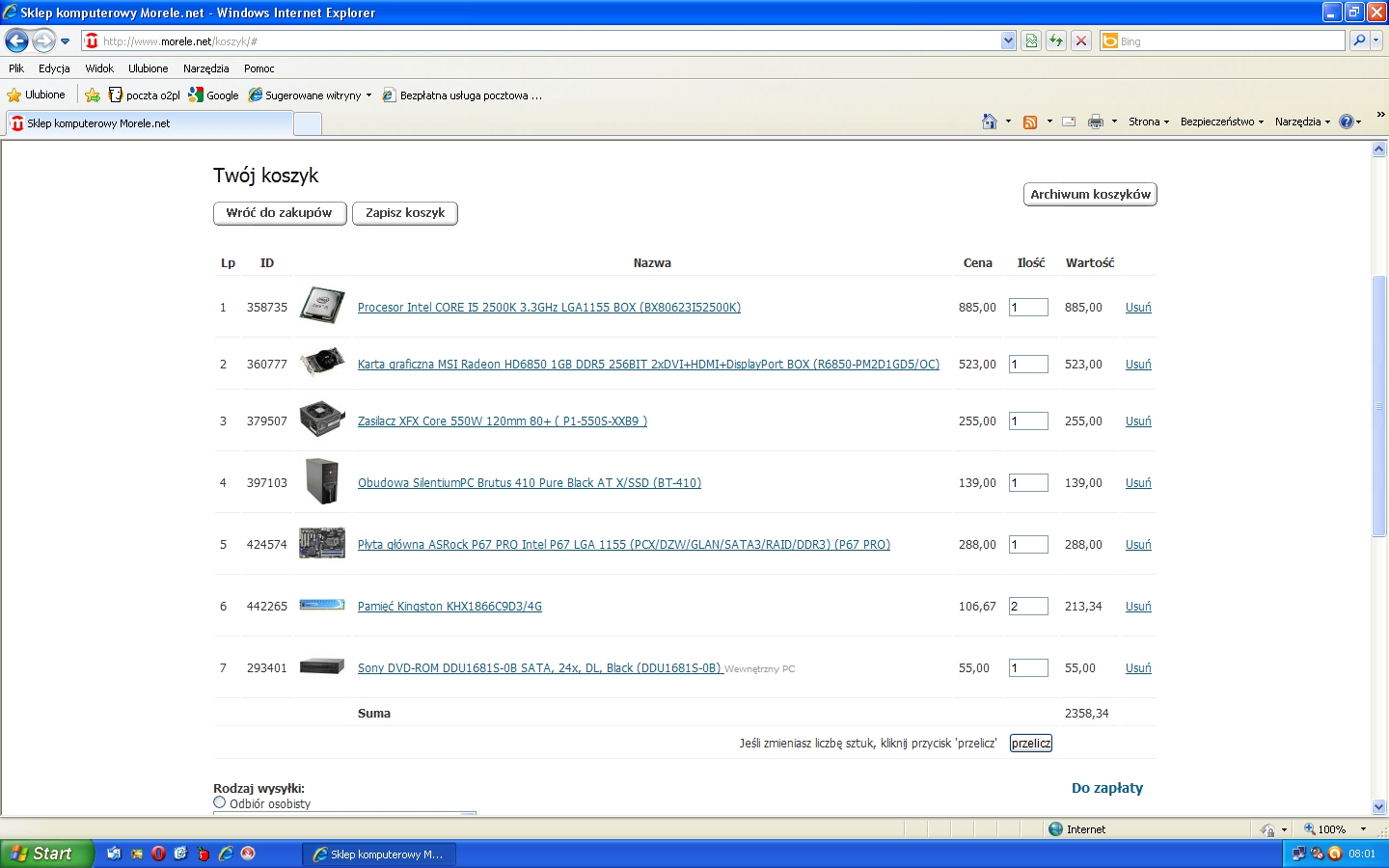Open the Narzędzia menu in the menu bar
The height and width of the screenshot is (868, 1389).
(206, 68)
